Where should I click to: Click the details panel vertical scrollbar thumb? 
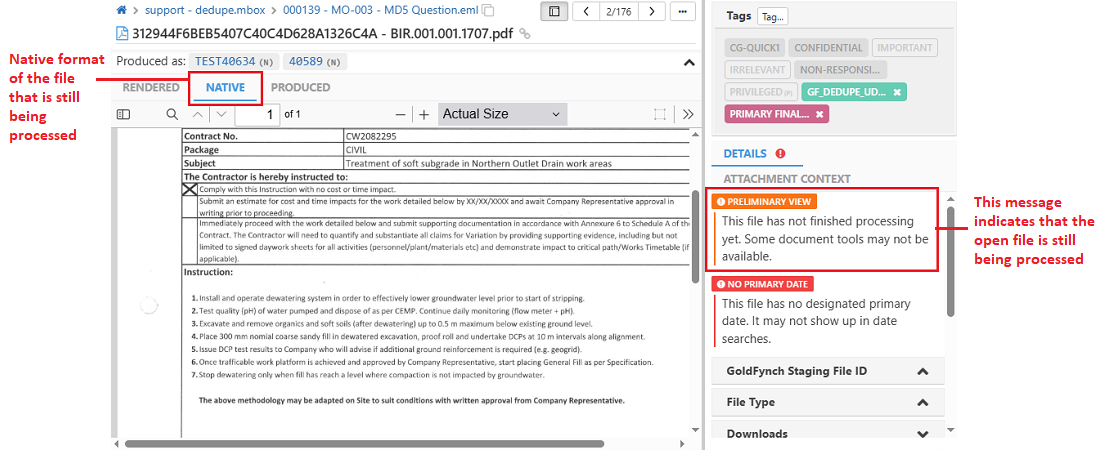pos(951,262)
